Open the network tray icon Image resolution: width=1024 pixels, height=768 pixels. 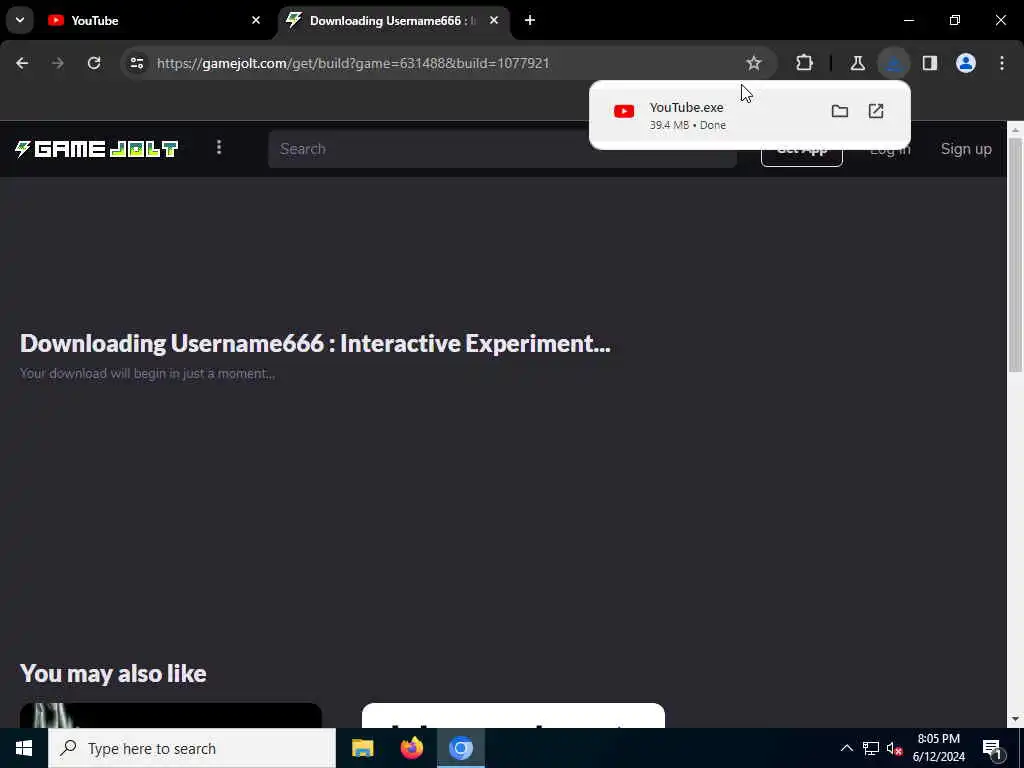[x=871, y=748]
